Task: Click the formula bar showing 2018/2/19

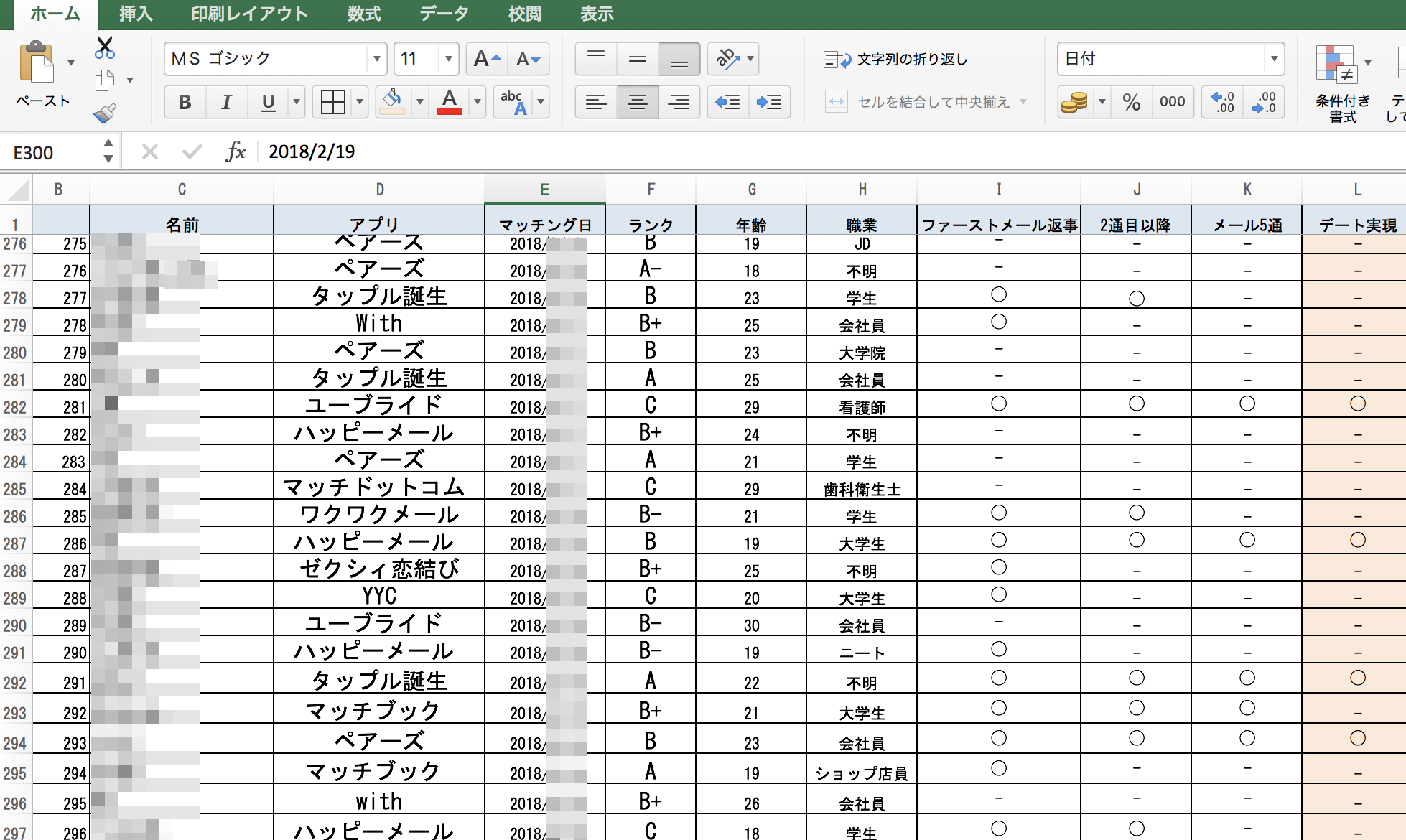Action: pyautogui.click(x=833, y=151)
